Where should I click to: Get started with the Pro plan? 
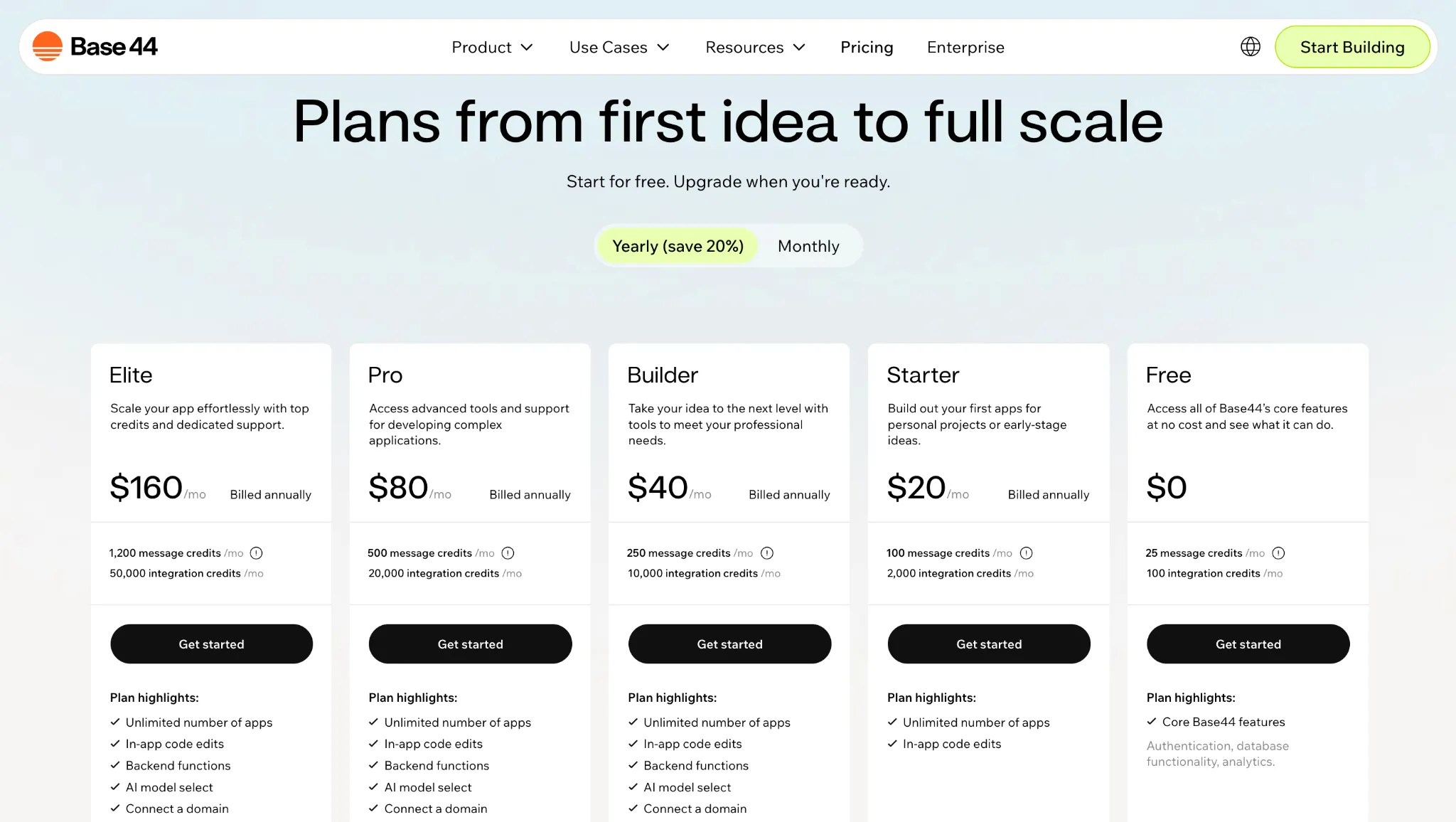tap(470, 644)
